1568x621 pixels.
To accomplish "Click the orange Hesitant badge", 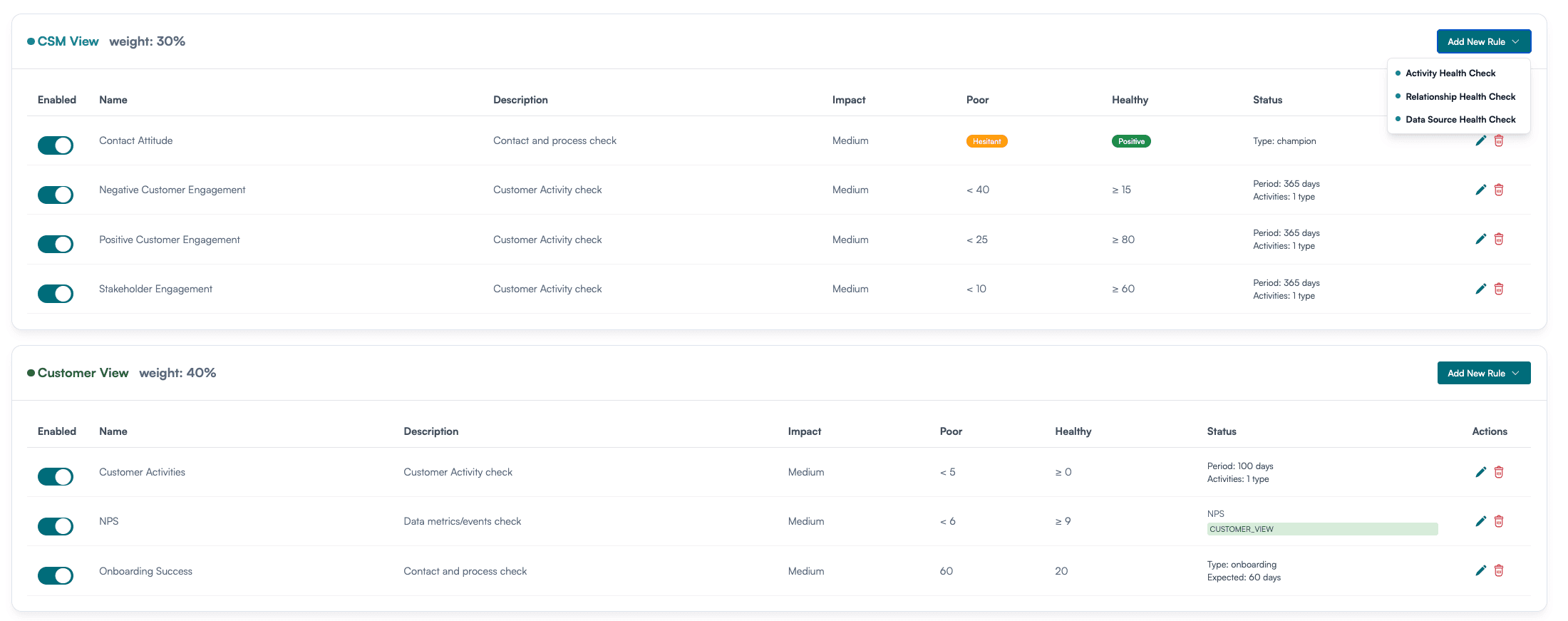I will click(x=986, y=141).
